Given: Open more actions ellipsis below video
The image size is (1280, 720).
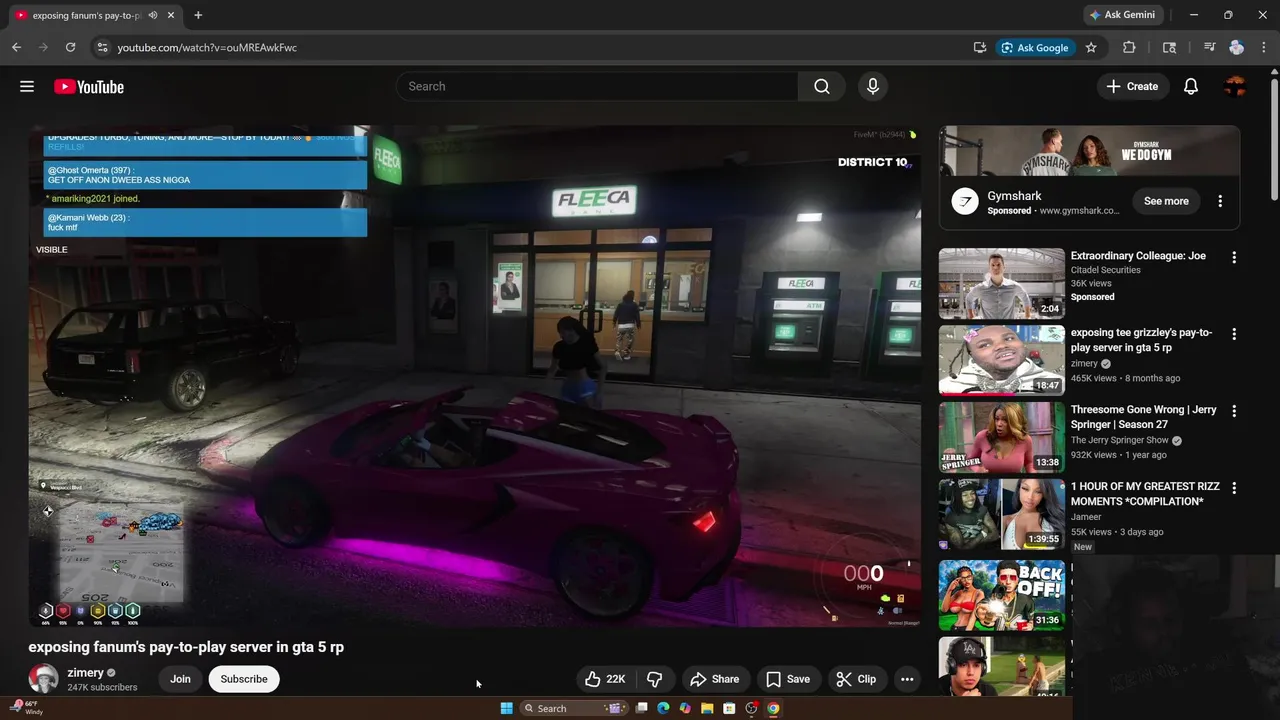Looking at the screenshot, I should [x=907, y=679].
